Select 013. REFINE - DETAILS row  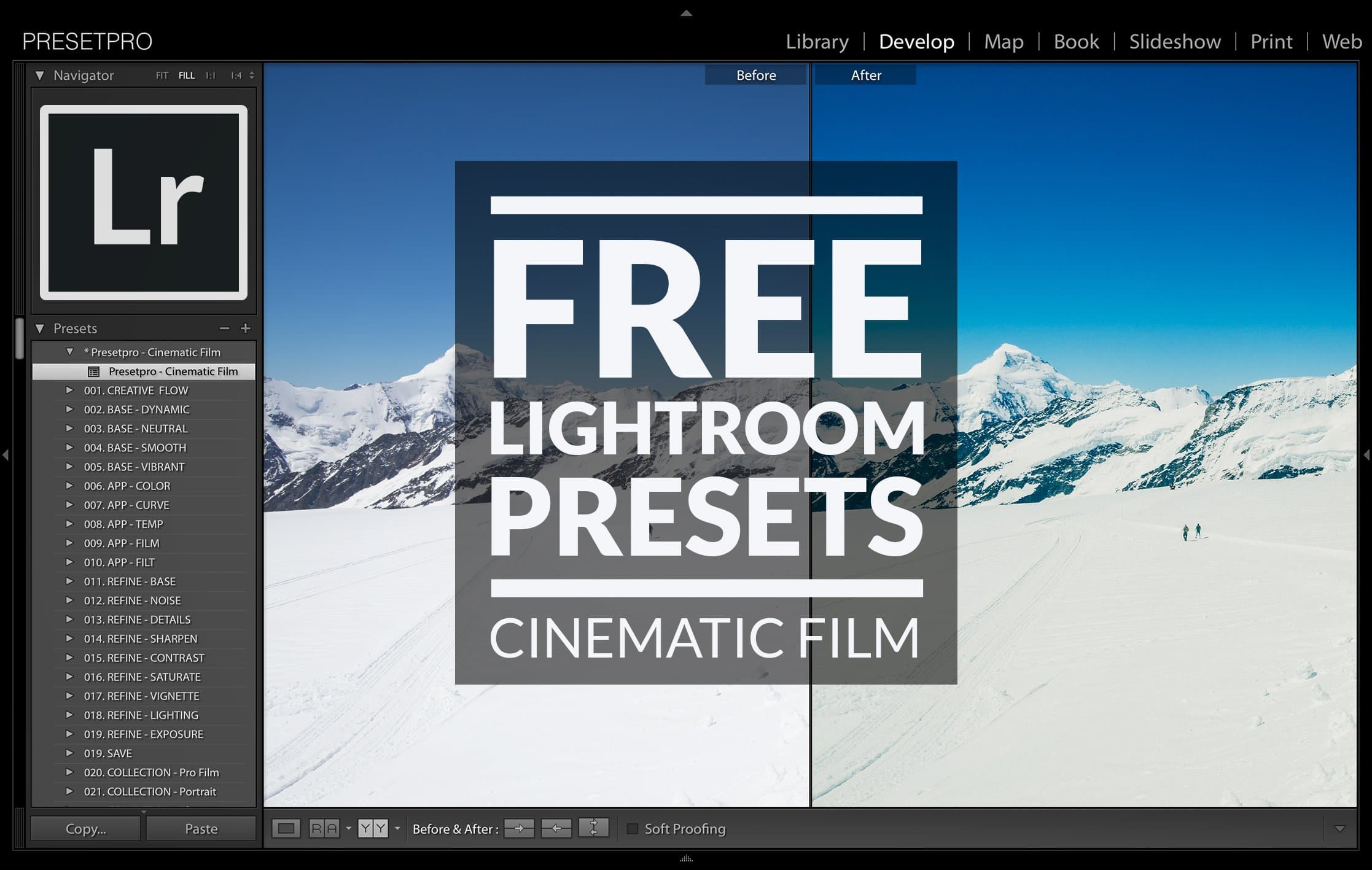click(x=144, y=619)
